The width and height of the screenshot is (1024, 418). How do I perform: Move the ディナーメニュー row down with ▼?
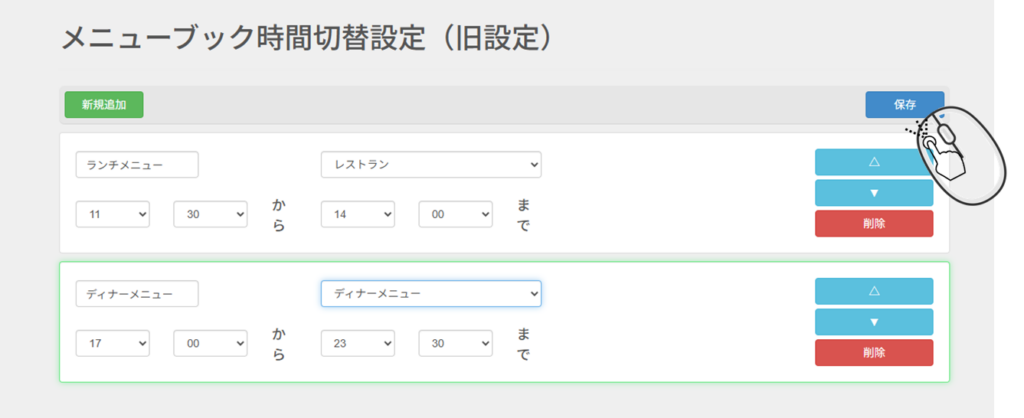pyautogui.click(x=873, y=322)
